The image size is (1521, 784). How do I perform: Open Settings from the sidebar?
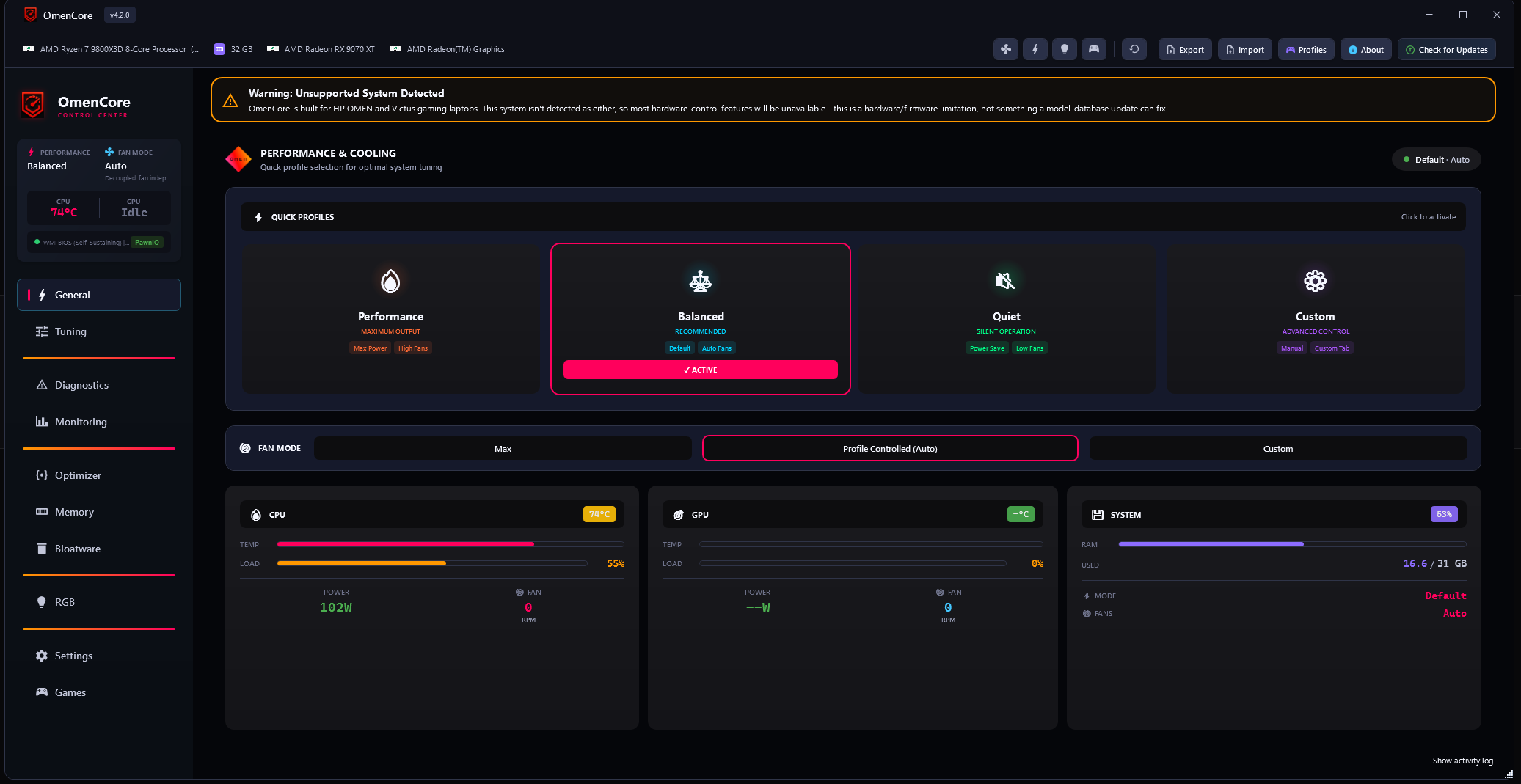pos(99,656)
